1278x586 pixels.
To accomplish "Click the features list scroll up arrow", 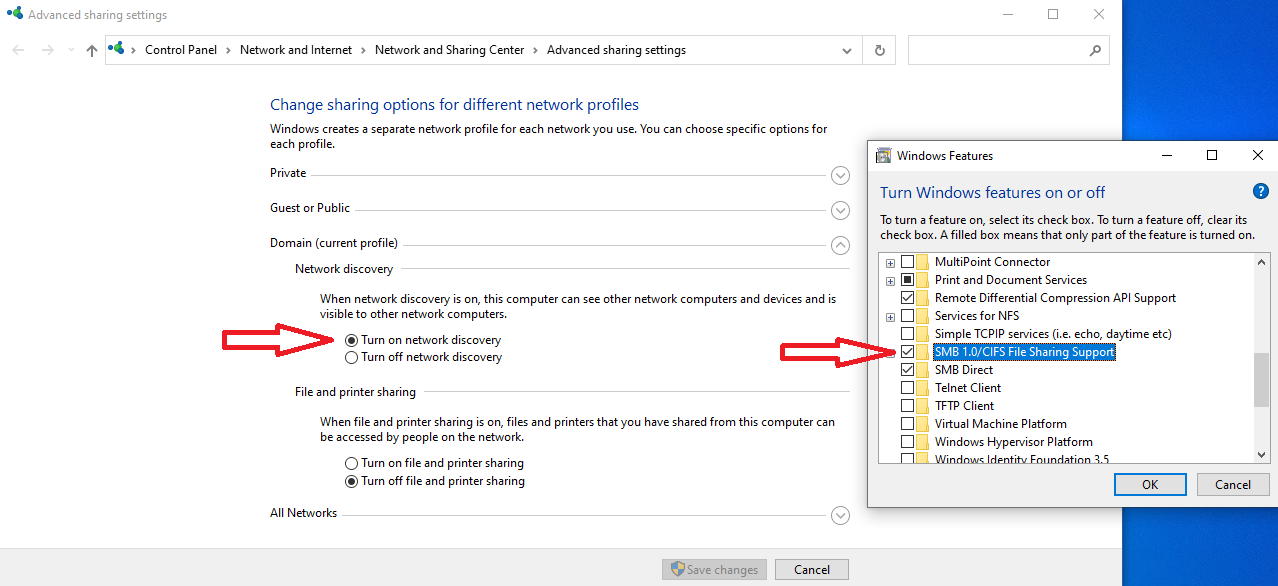I will point(1261,262).
